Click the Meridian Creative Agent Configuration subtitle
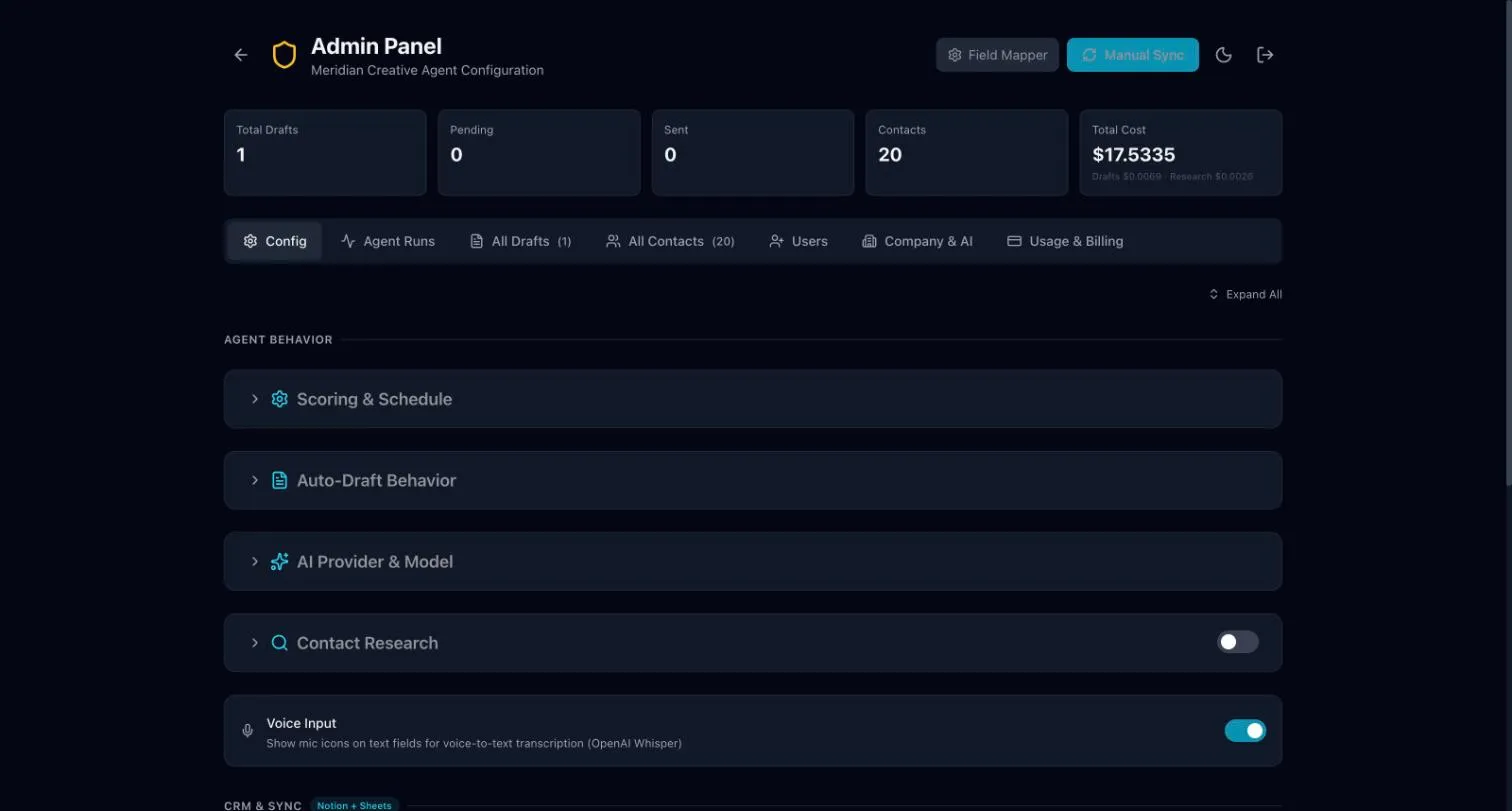The image size is (1512, 811). [x=427, y=71]
